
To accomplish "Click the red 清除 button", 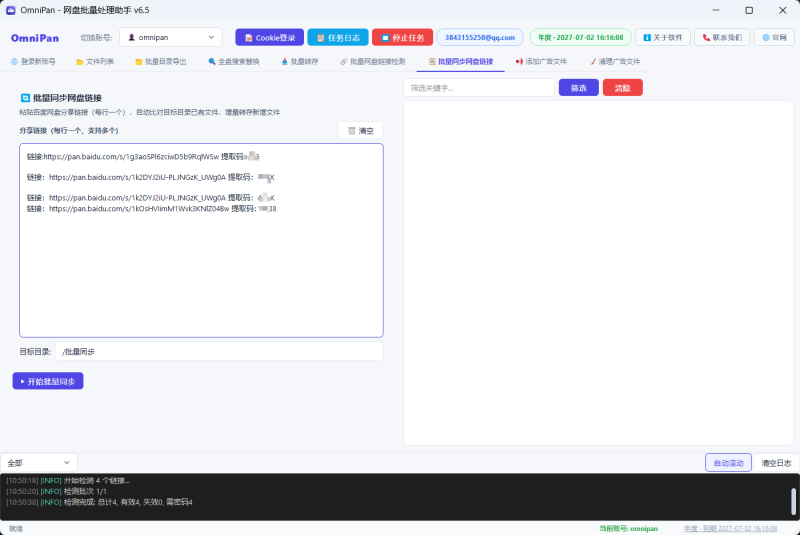I will [622, 88].
